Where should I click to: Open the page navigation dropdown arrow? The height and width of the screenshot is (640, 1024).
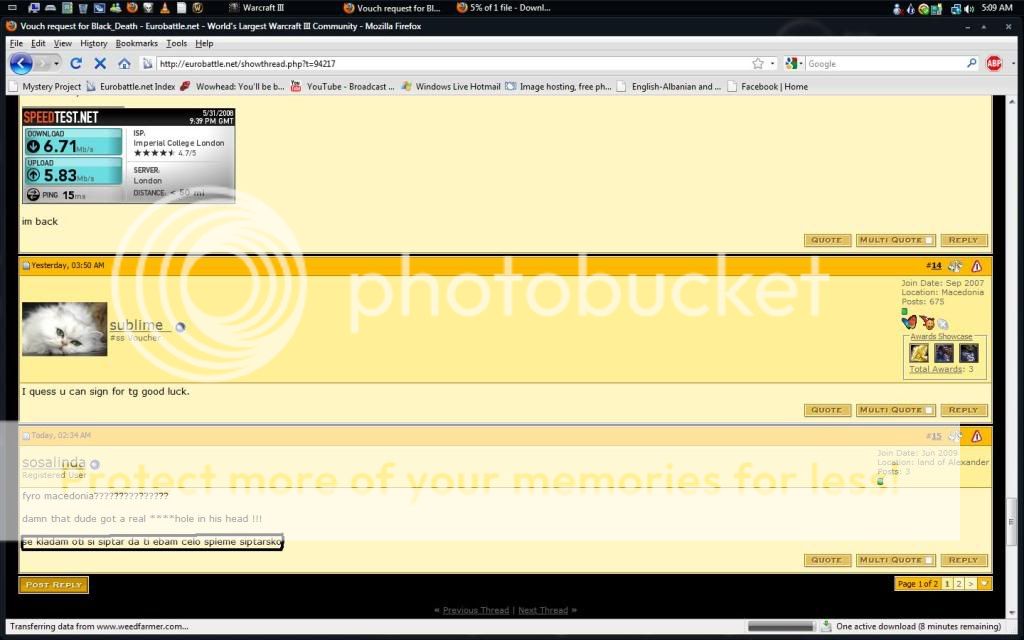tap(985, 583)
